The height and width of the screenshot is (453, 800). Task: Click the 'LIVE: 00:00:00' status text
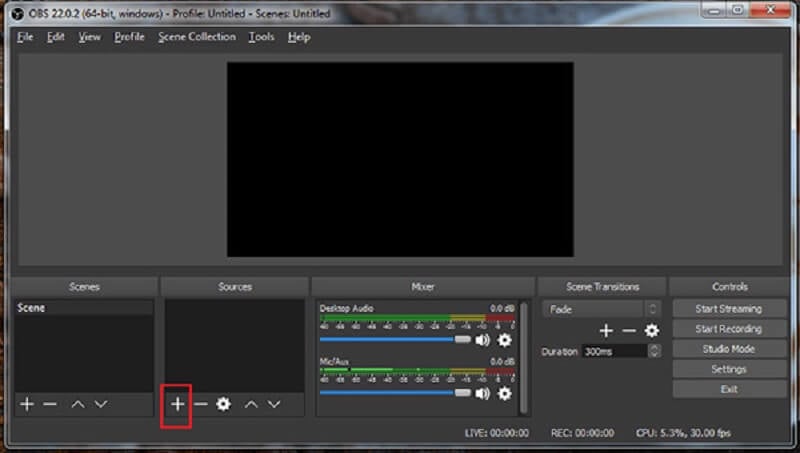pyautogui.click(x=496, y=433)
